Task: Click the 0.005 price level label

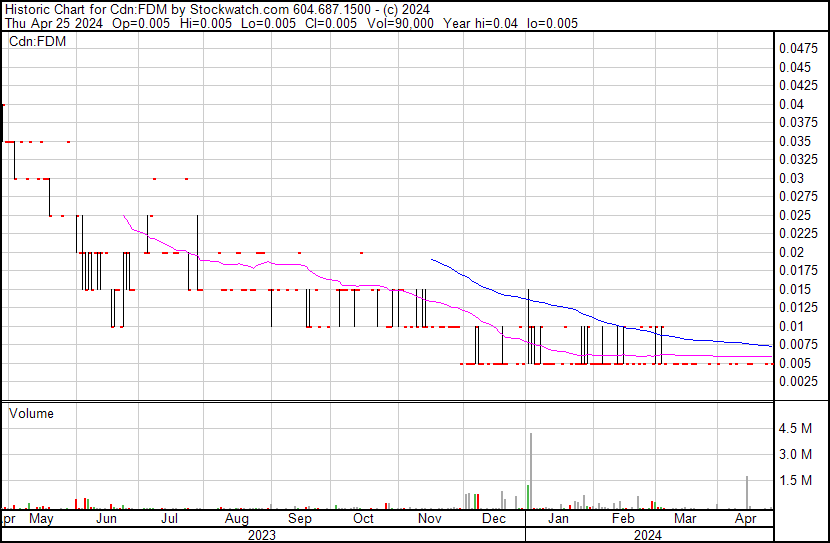Action: (795, 363)
